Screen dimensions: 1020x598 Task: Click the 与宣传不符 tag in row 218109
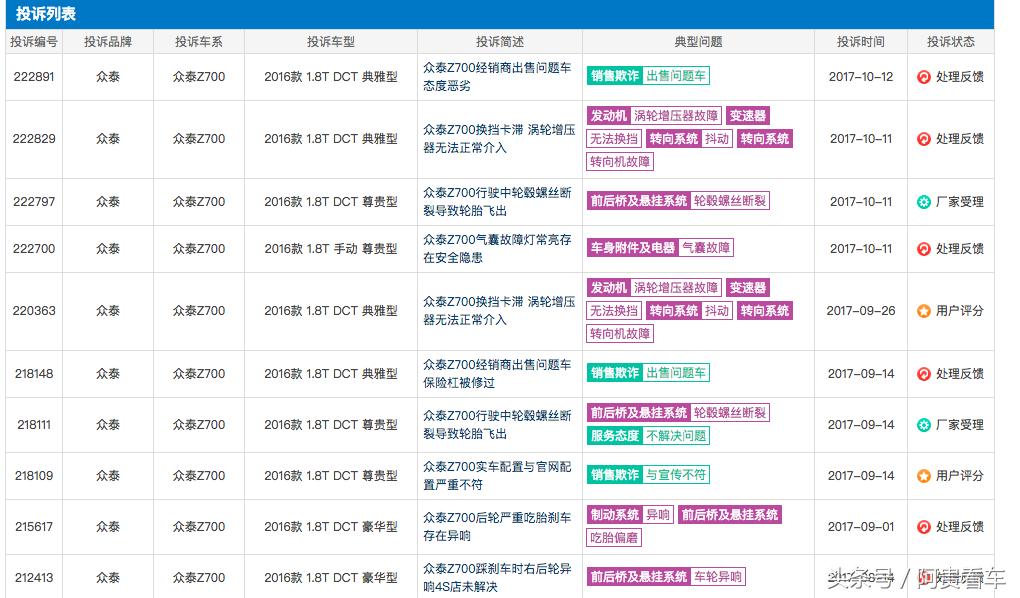tap(676, 476)
